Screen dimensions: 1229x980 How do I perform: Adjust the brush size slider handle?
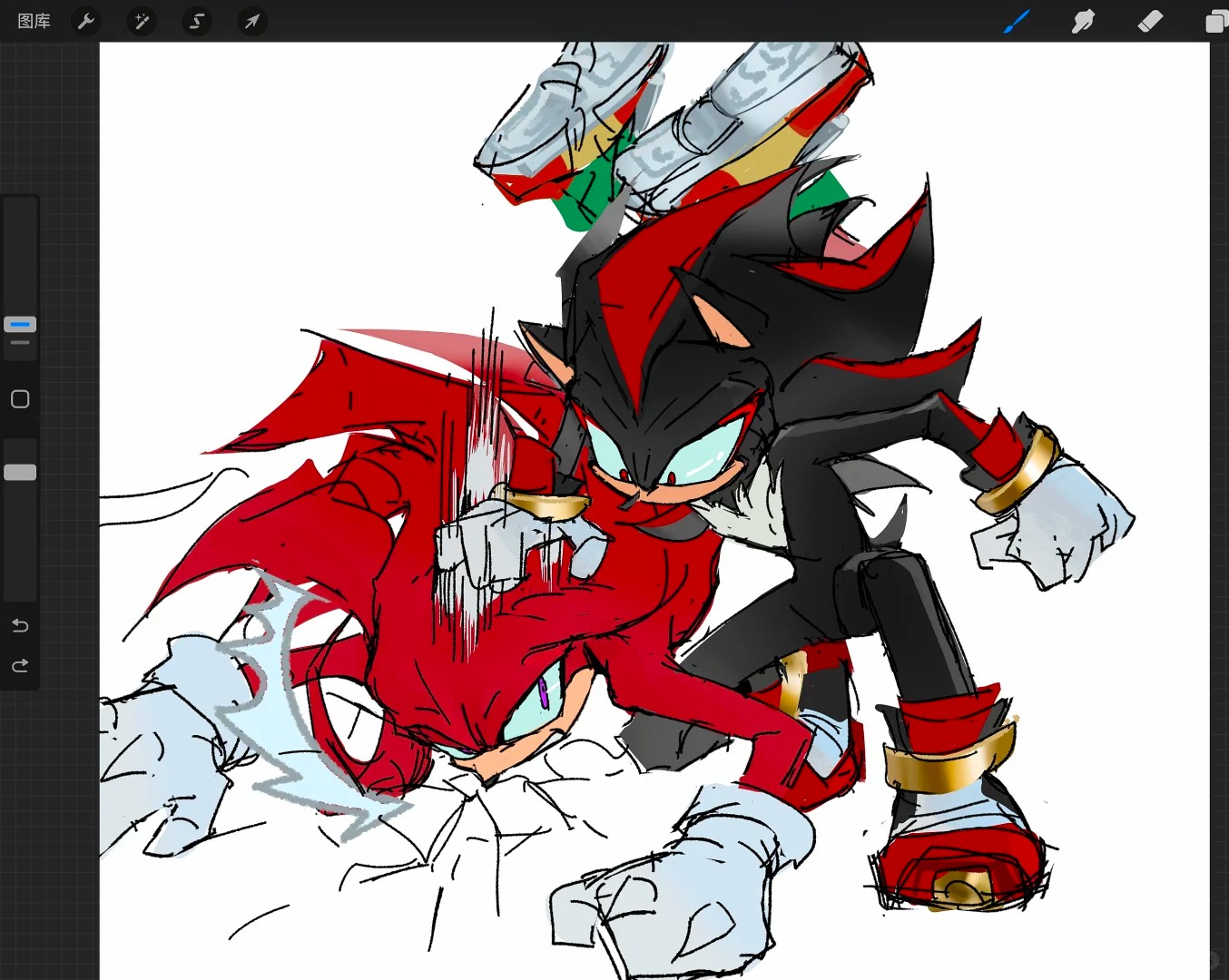click(x=20, y=324)
